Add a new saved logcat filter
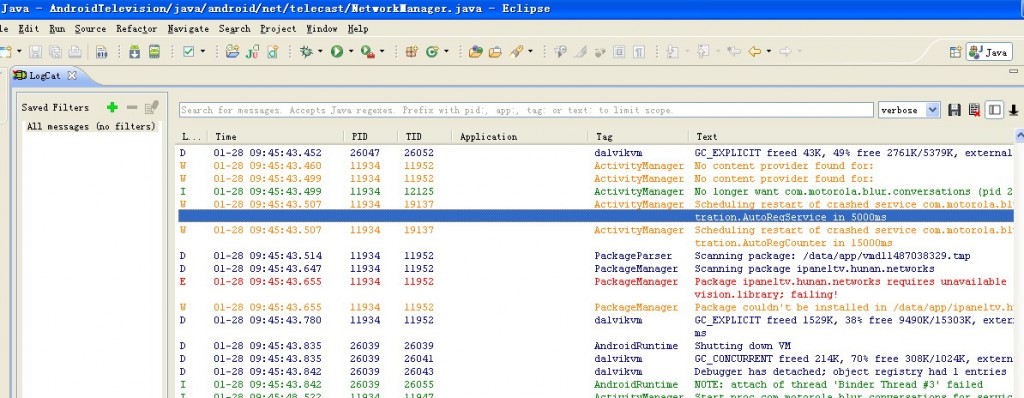1024x398 pixels. pyautogui.click(x=112, y=107)
